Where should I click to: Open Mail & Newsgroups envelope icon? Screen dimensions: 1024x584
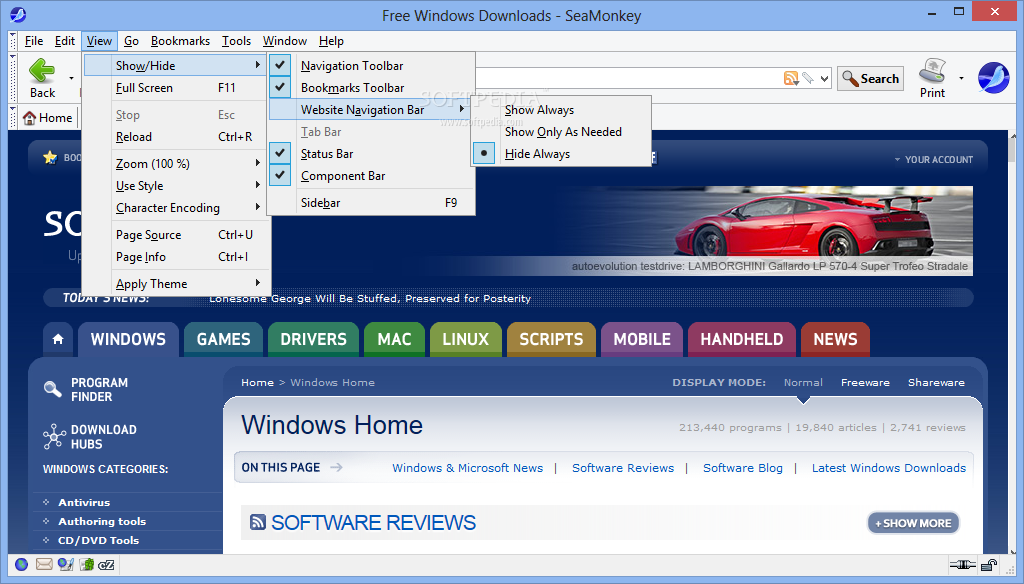[44, 564]
